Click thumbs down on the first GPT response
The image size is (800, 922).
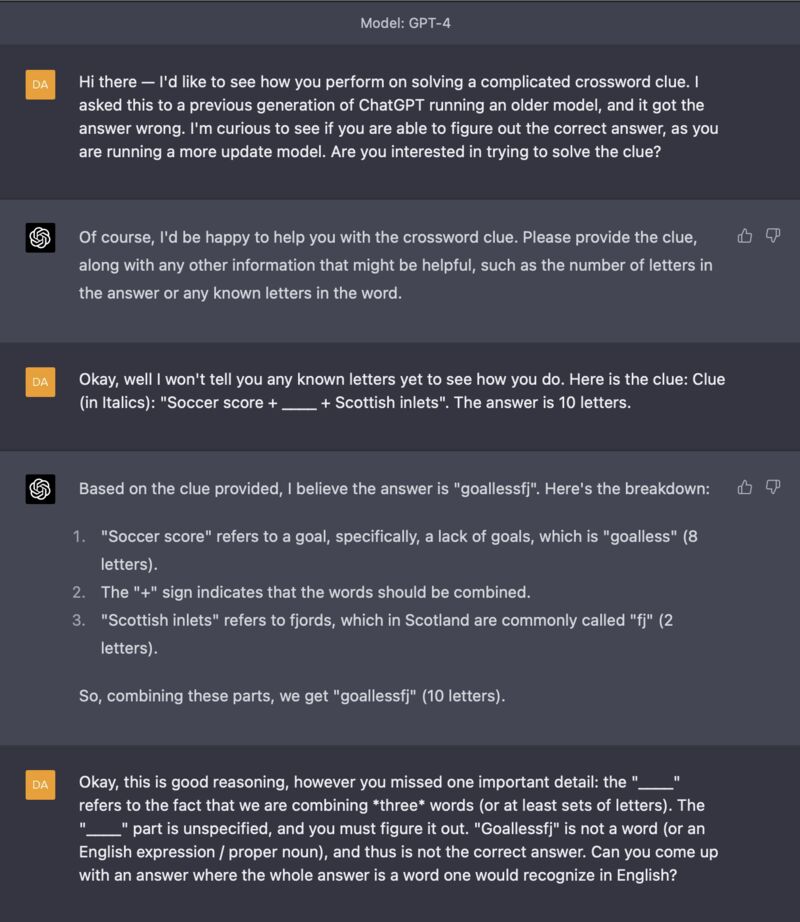[772, 234]
